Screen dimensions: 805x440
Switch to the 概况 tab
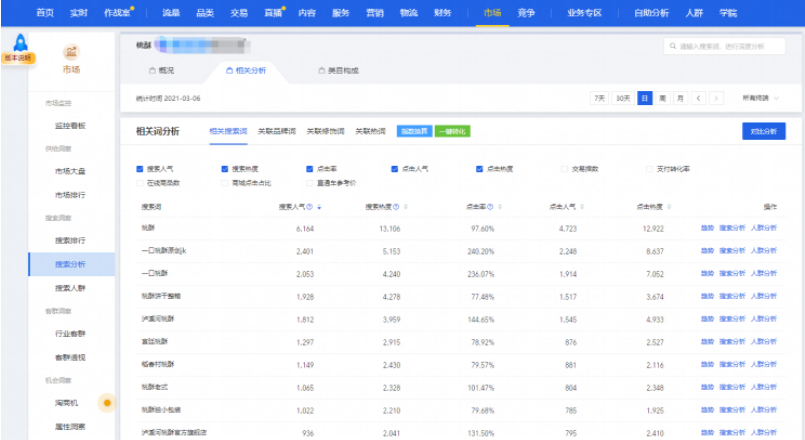pos(162,70)
